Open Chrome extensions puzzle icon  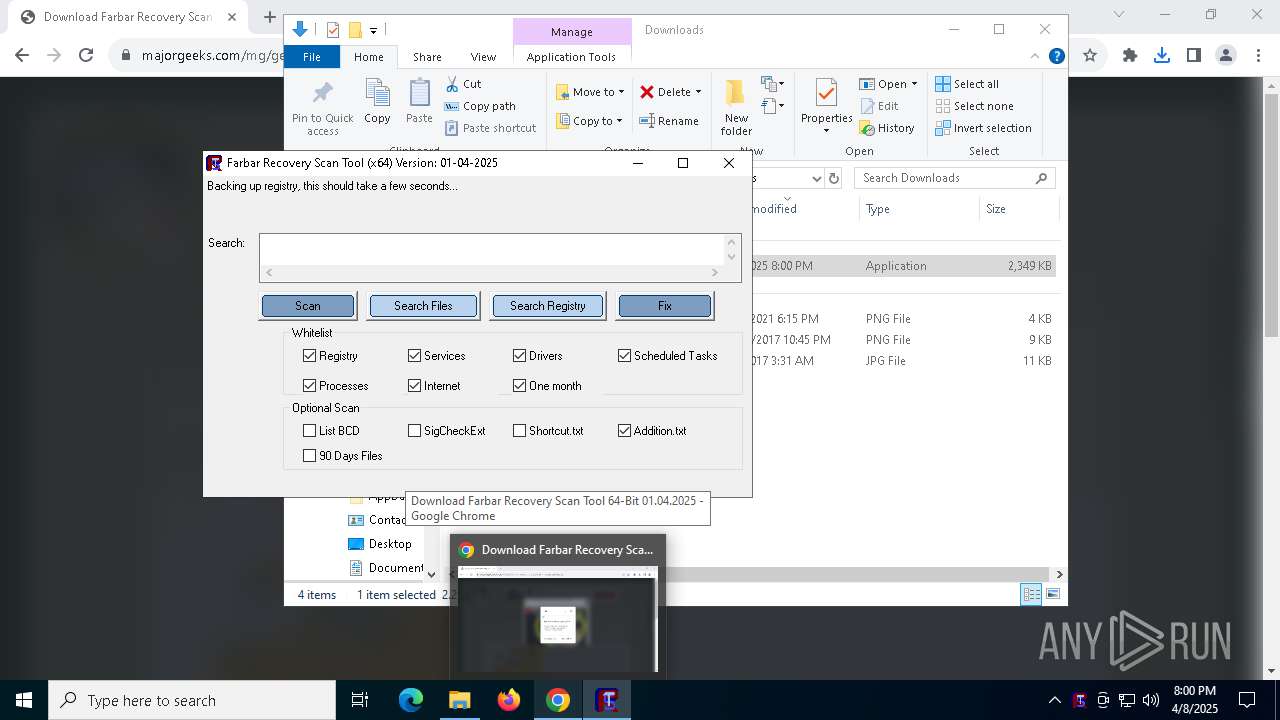(x=1130, y=55)
